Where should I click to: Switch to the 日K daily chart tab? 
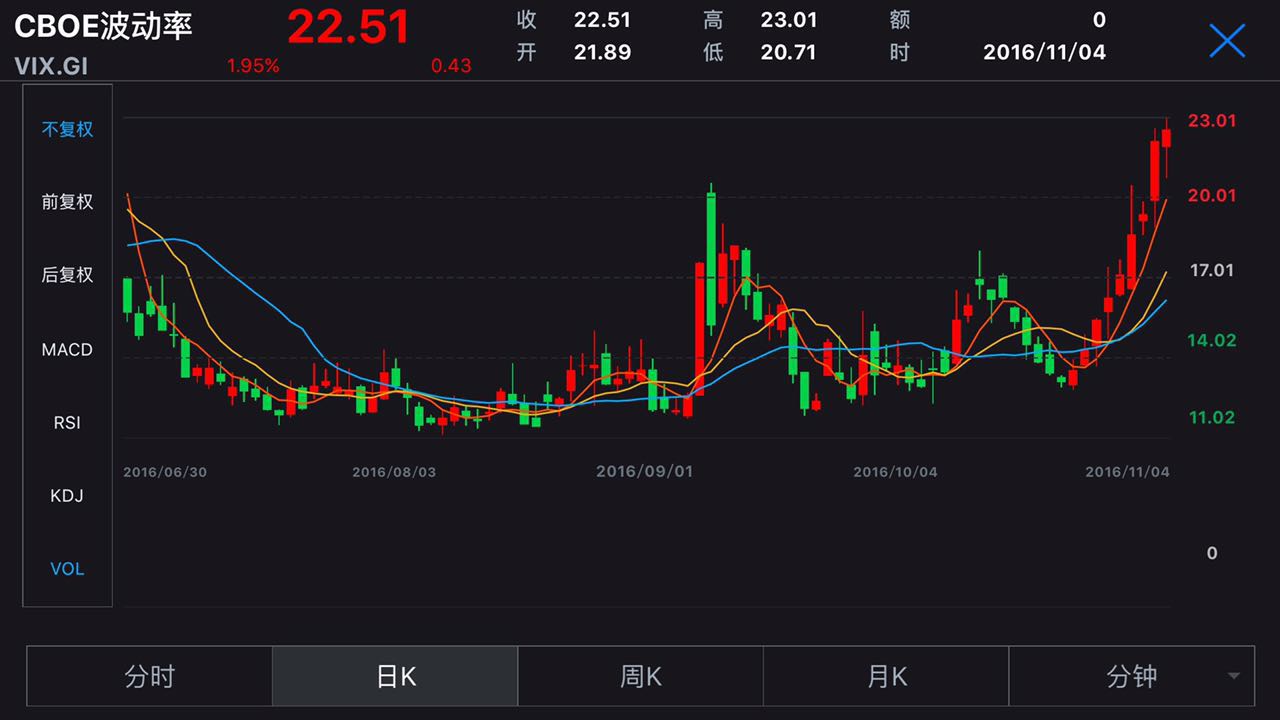(x=395, y=677)
